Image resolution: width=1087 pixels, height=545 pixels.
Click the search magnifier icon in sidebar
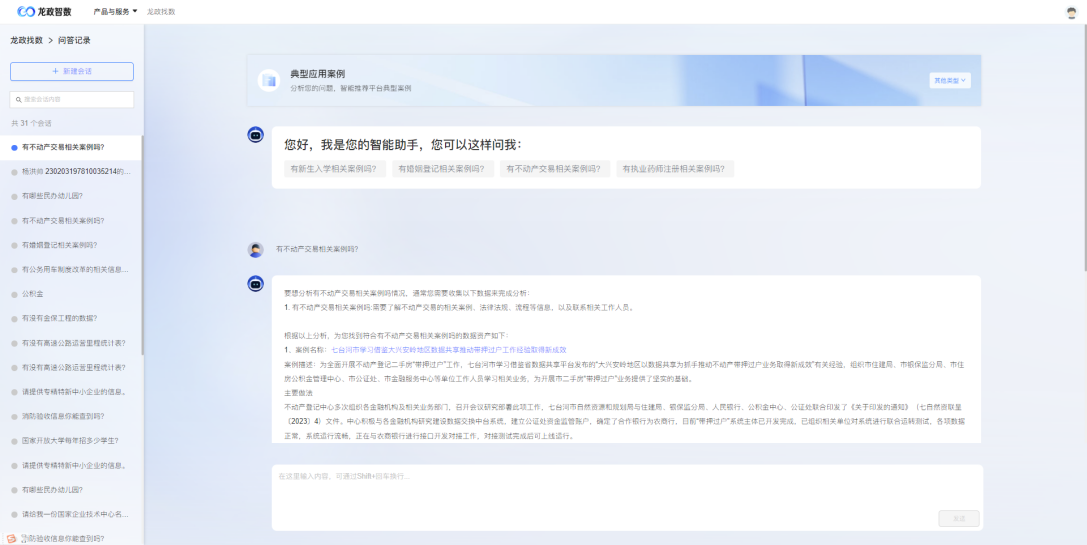click(18, 100)
